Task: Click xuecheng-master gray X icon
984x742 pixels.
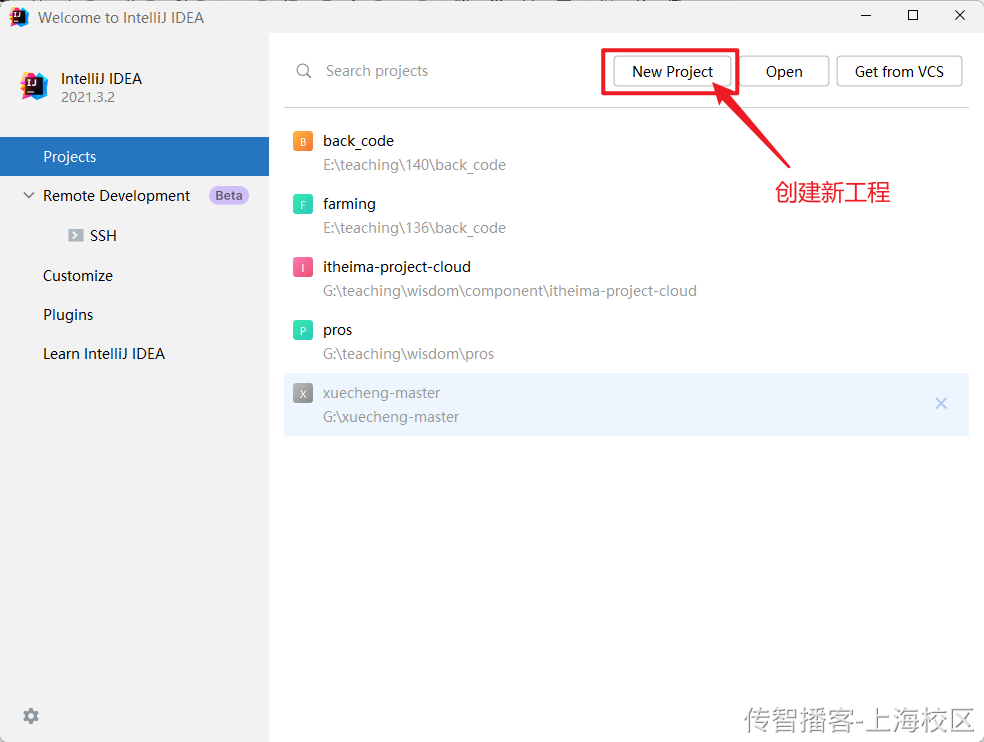Action: pos(302,394)
